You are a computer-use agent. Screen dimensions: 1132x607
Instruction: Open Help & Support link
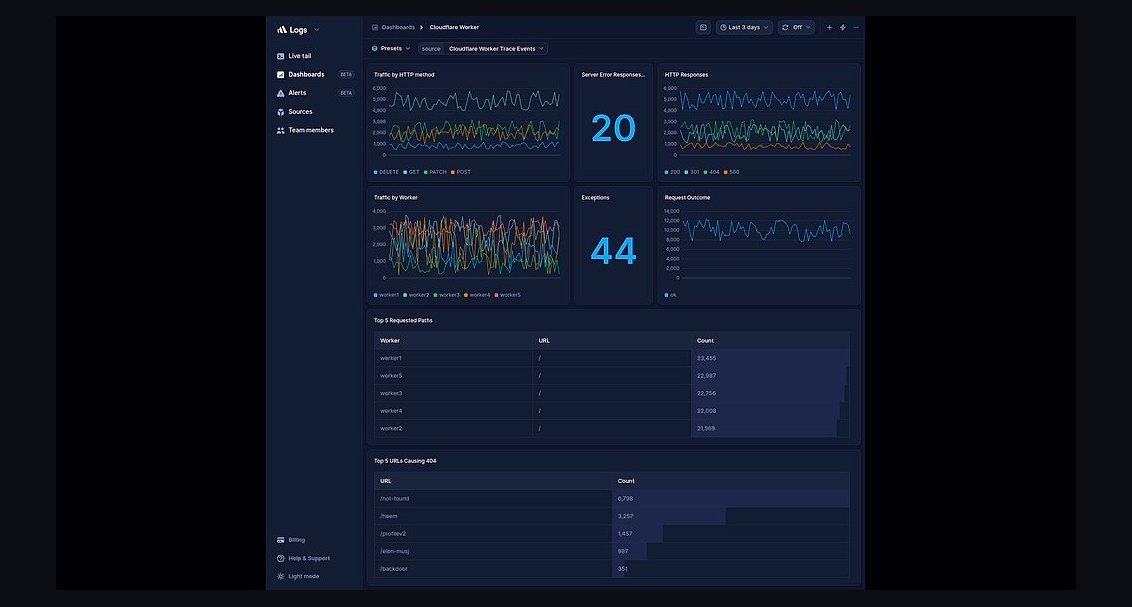click(309, 558)
